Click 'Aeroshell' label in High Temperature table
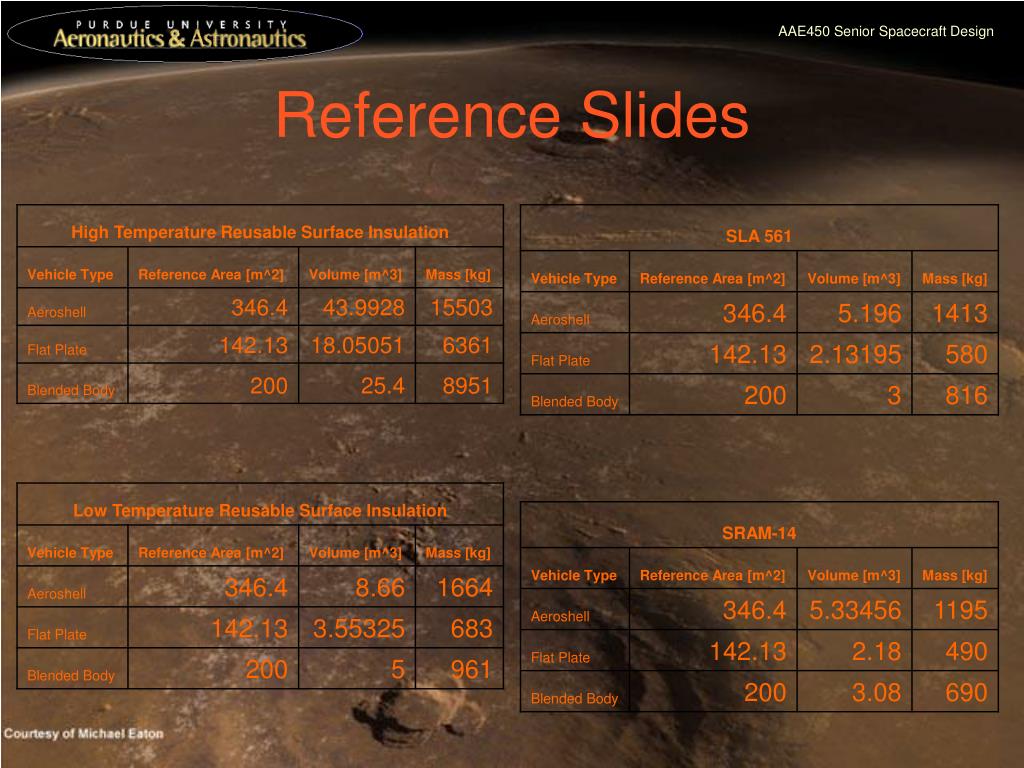The image size is (1024, 768). click(56, 312)
